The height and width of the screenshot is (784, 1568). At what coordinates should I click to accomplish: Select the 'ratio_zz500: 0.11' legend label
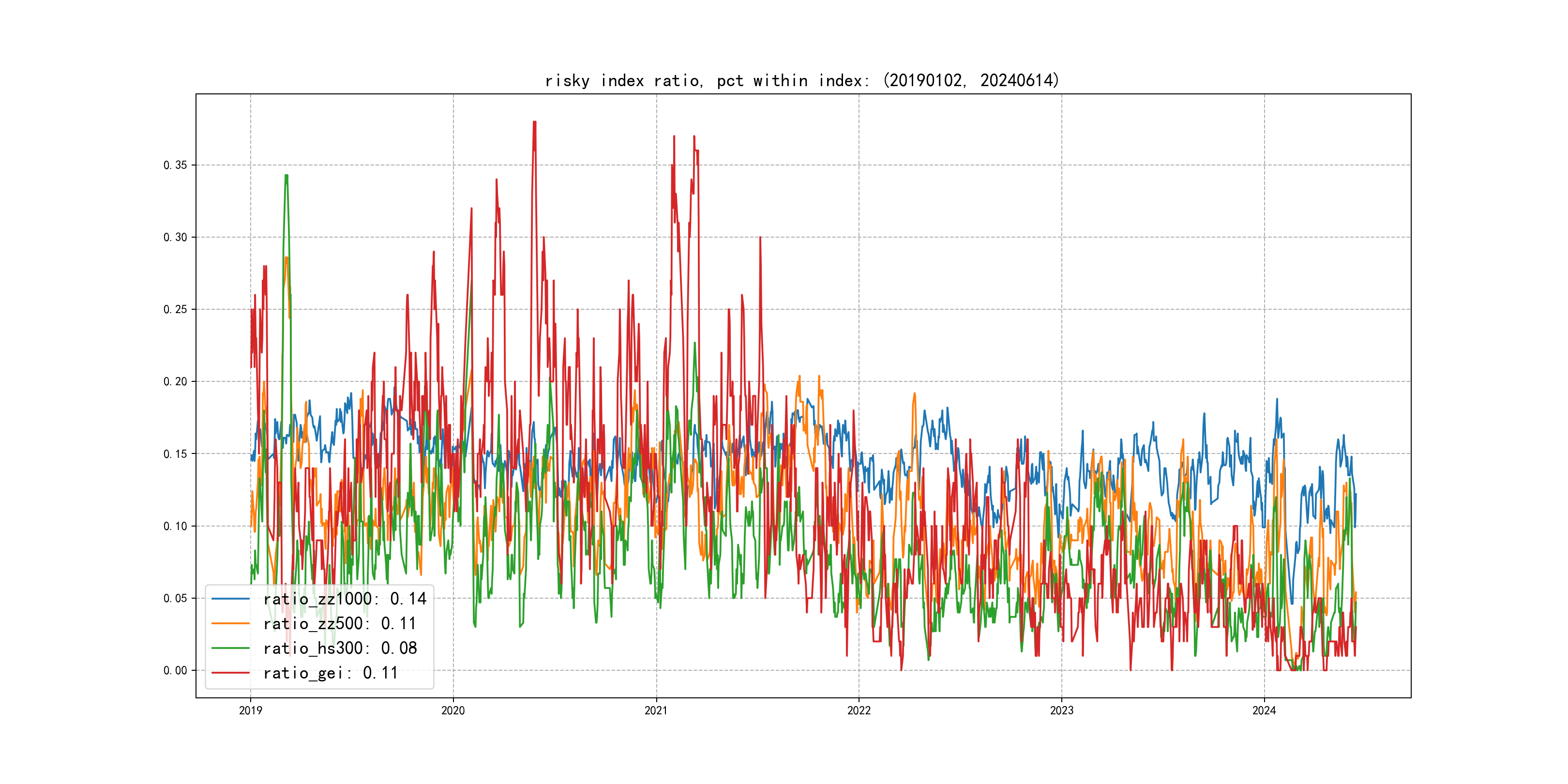[340, 623]
